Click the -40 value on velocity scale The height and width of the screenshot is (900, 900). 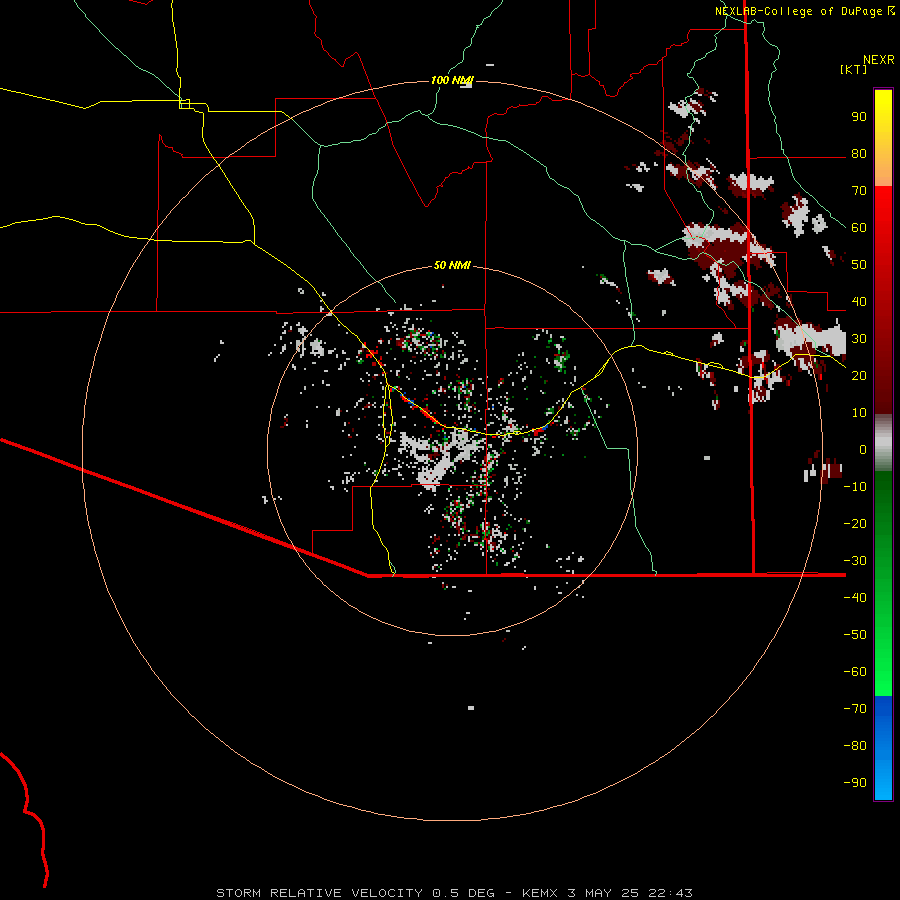coord(855,598)
